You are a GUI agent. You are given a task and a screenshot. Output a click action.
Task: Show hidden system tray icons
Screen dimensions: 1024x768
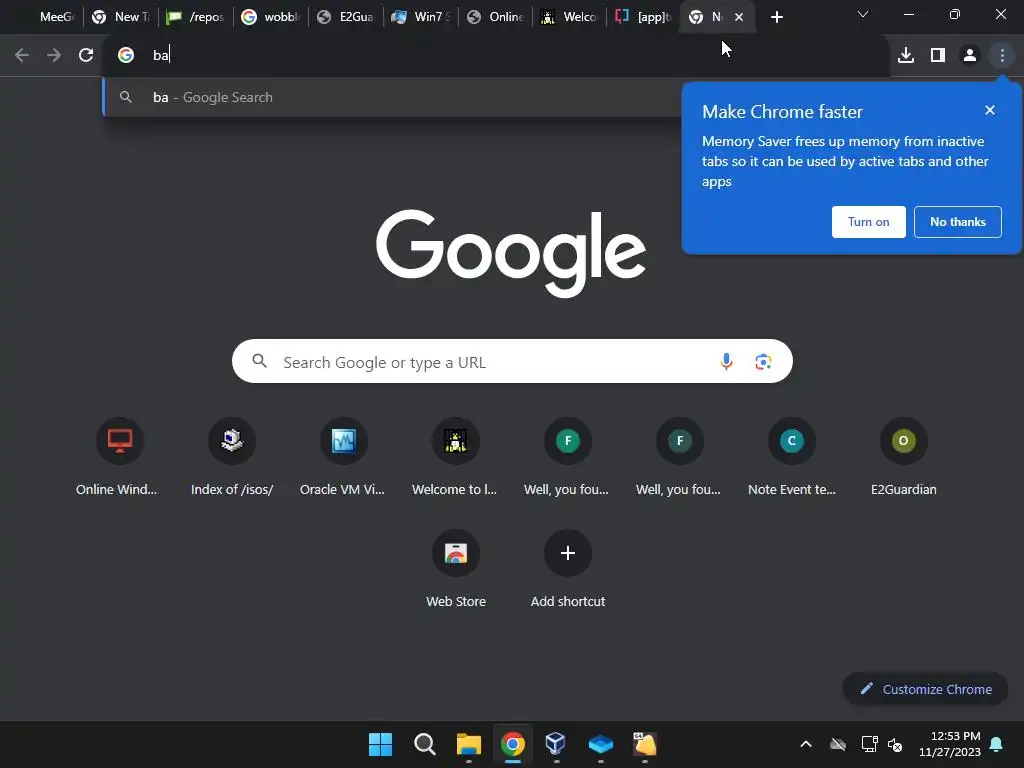click(x=806, y=744)
